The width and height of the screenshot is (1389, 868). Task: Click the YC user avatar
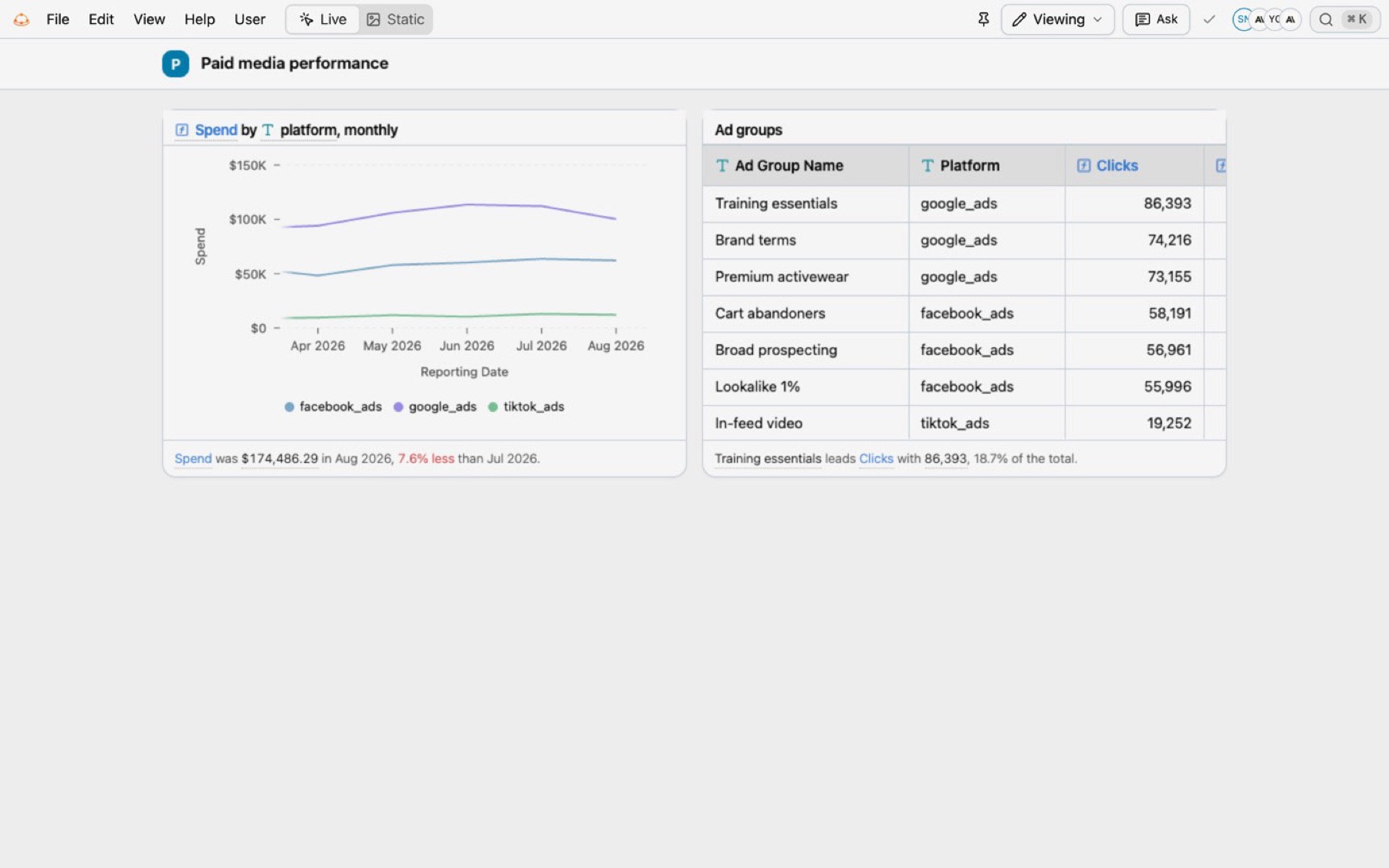(1274, 19)
